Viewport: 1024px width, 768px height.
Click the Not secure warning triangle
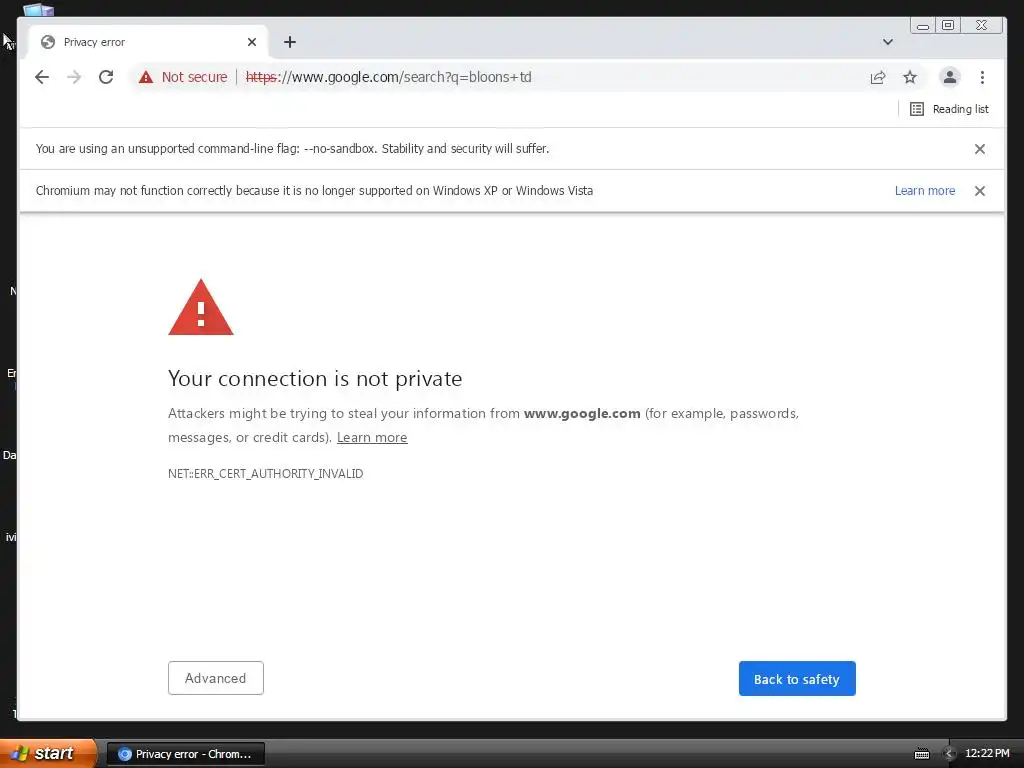[x=146, y=77]
